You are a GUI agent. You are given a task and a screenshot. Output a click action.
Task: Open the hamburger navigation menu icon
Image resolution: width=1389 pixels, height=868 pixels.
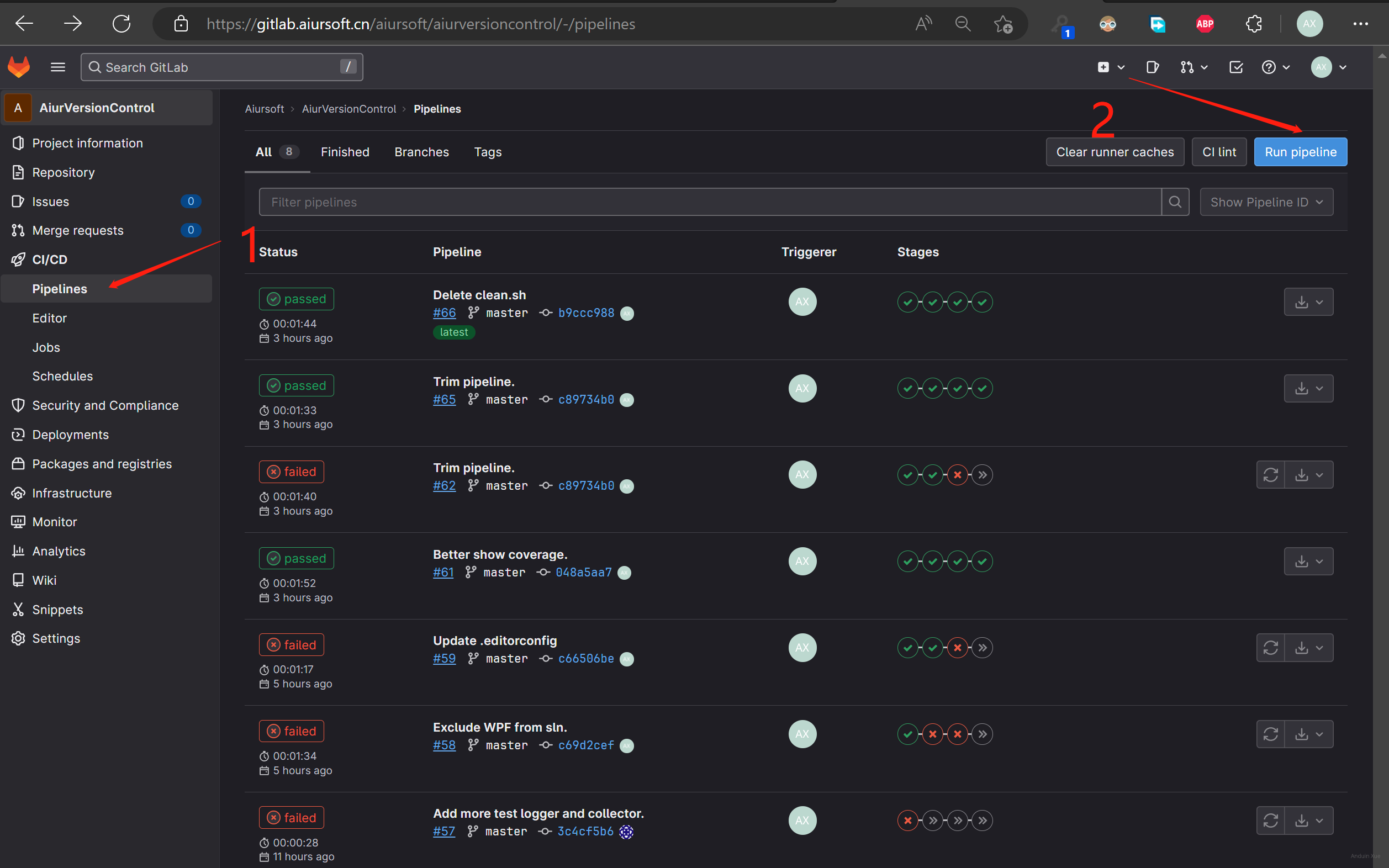(57, 67)
